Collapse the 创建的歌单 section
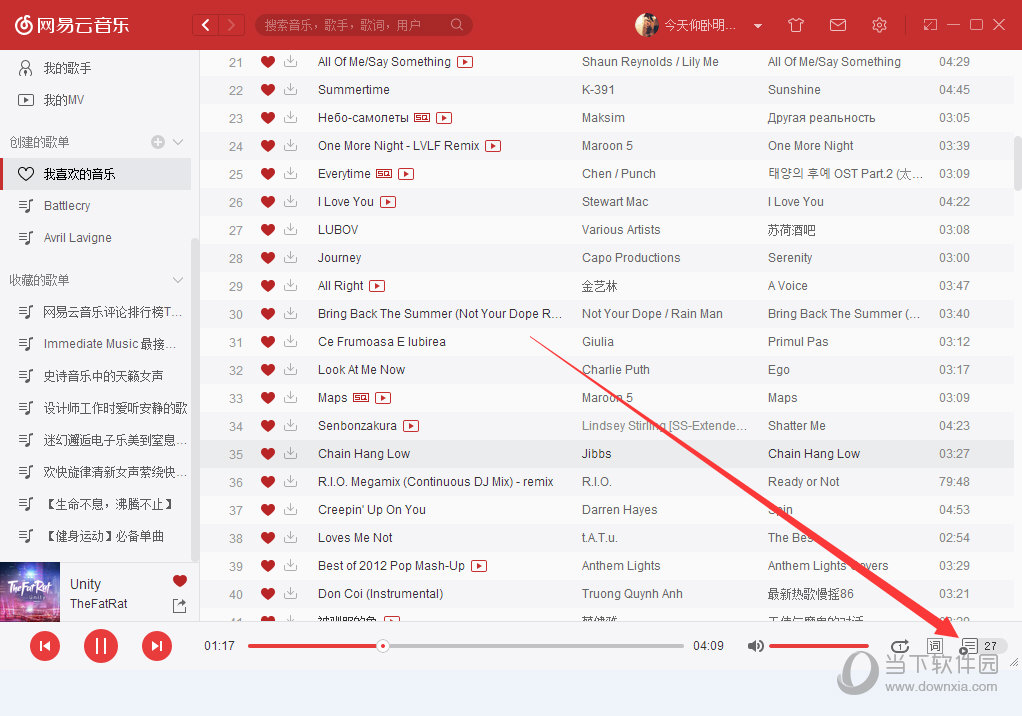Image resolution: width=1022 pixels, height=716 pixels. (179, 142)
